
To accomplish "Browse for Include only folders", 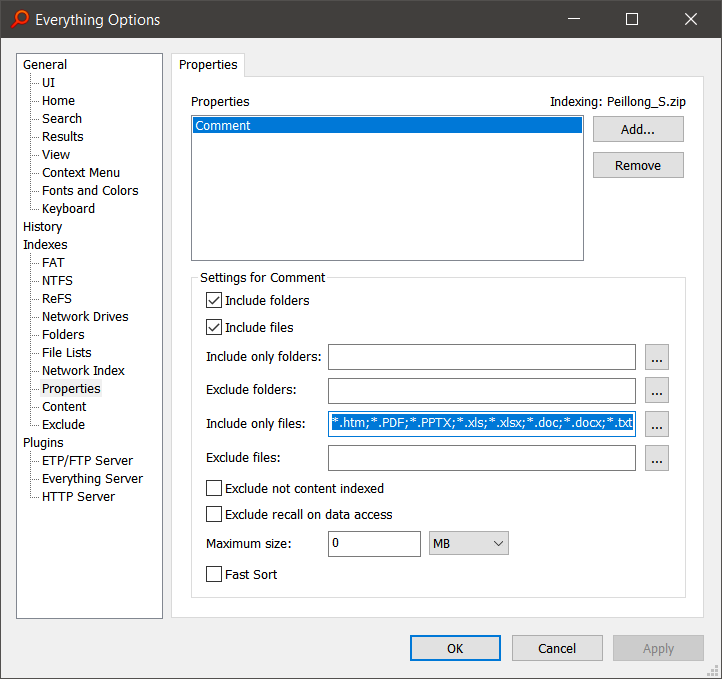I will [657, 357].
